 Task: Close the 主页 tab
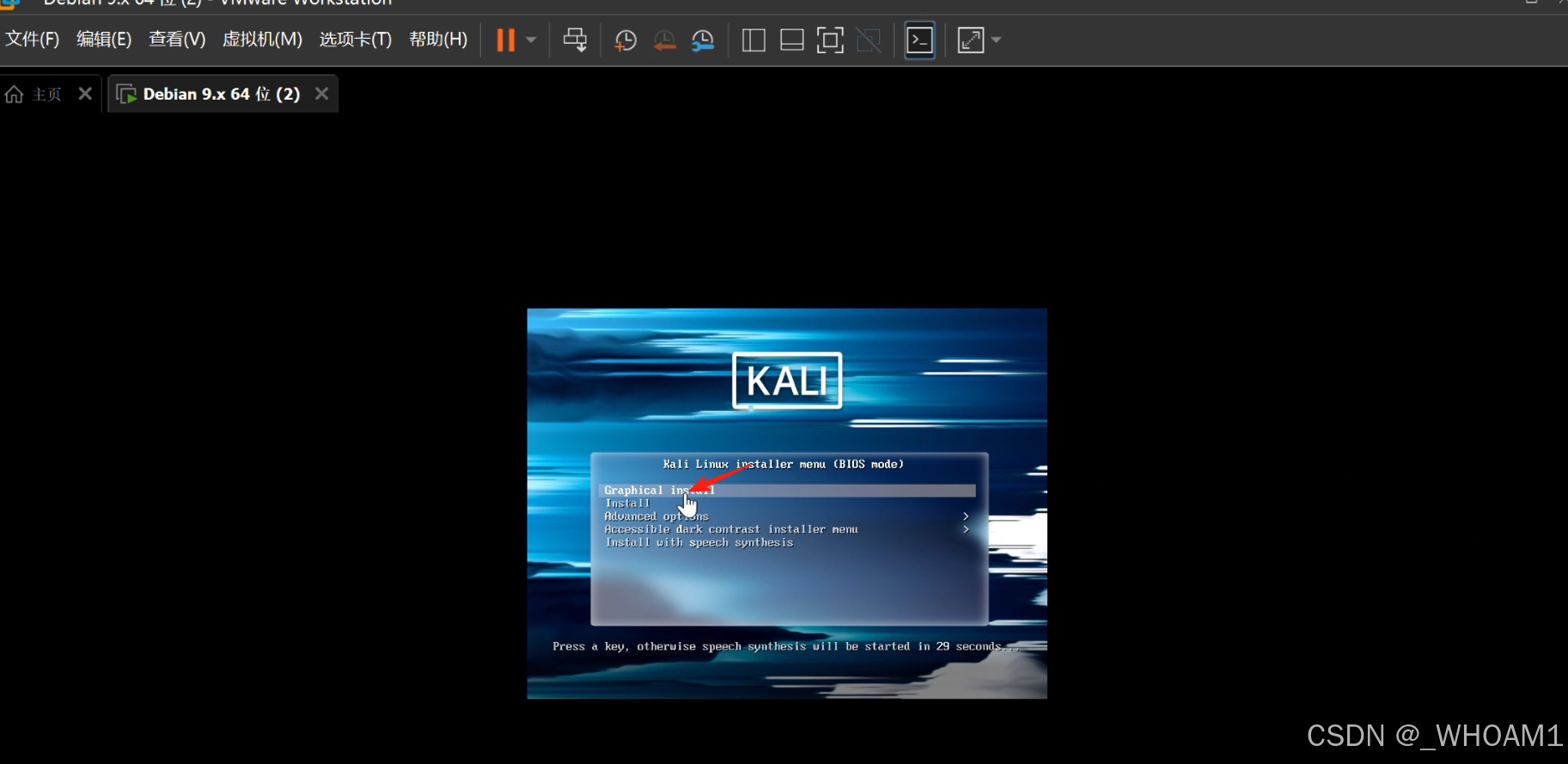click(85, 94)
